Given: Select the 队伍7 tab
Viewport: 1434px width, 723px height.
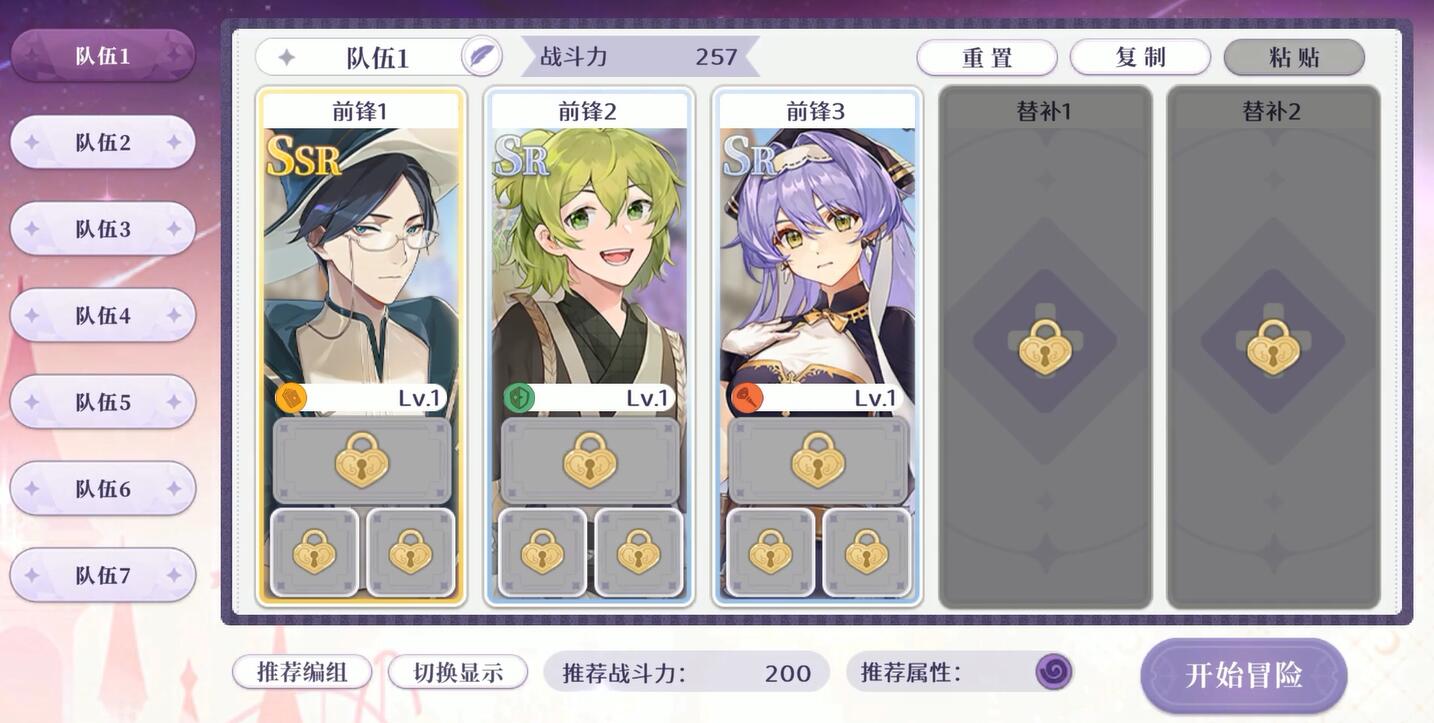Looking at the screenshot, I should [103, 575].
